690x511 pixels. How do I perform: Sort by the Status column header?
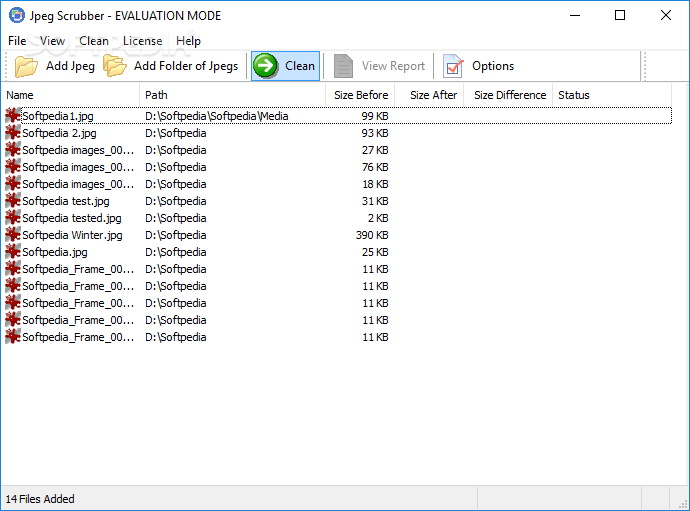click(x=612, y=95)
